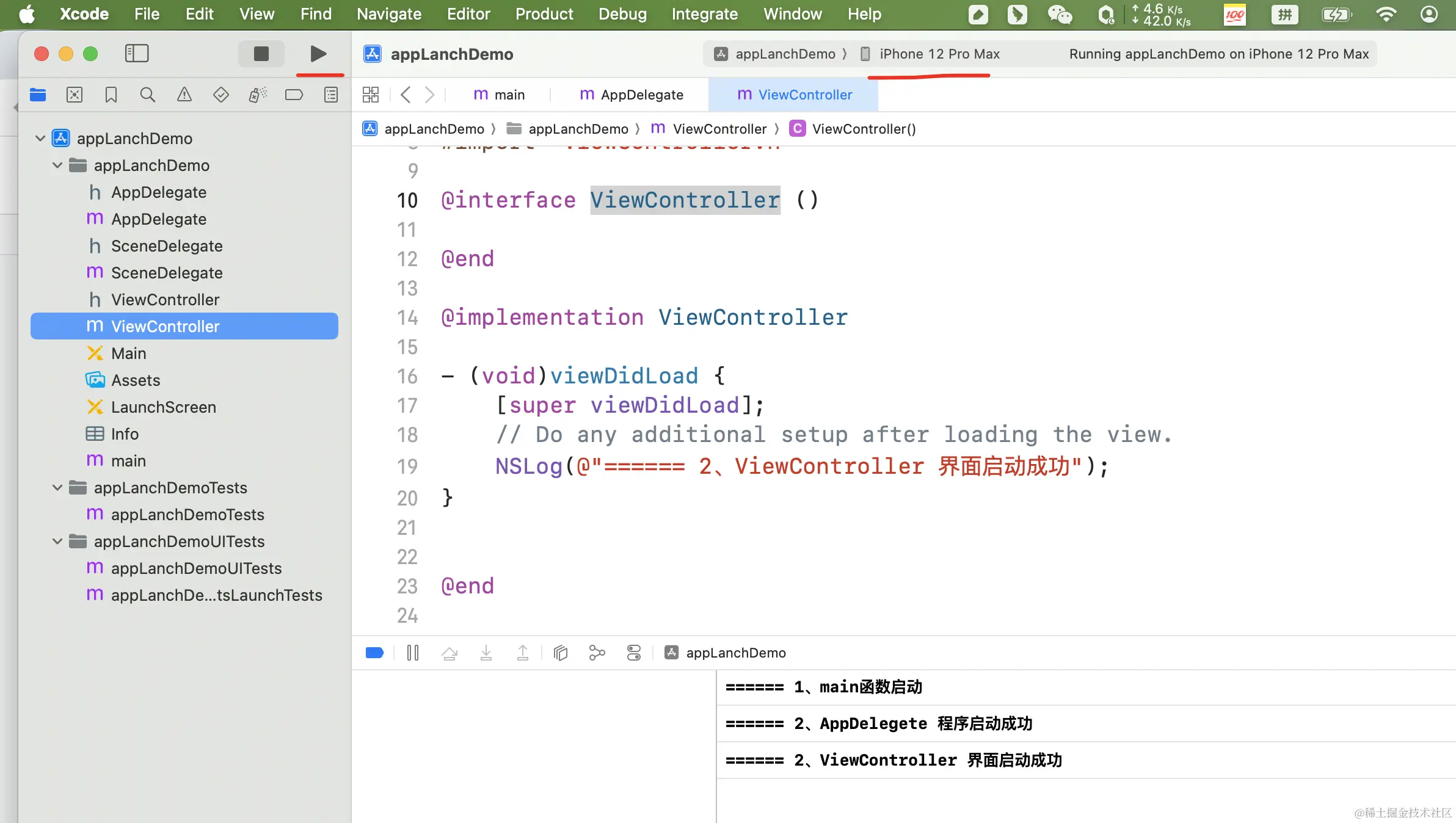Click the Debug Memory Graph icon
The height and width of the screenshot is (823, 1456).
point(597,653)
